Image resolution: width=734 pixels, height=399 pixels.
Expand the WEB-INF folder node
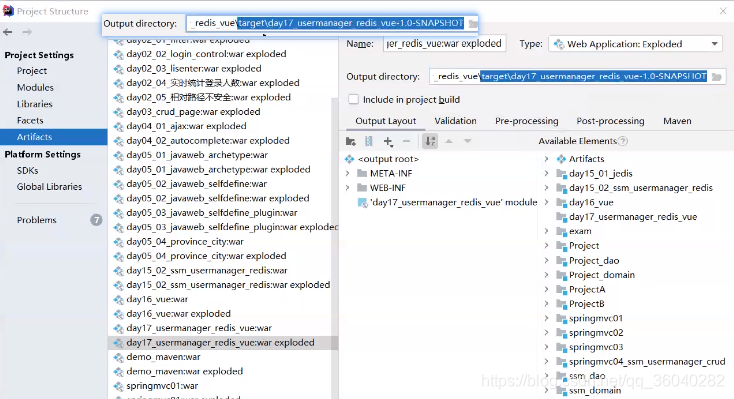(x=348, y=188)
